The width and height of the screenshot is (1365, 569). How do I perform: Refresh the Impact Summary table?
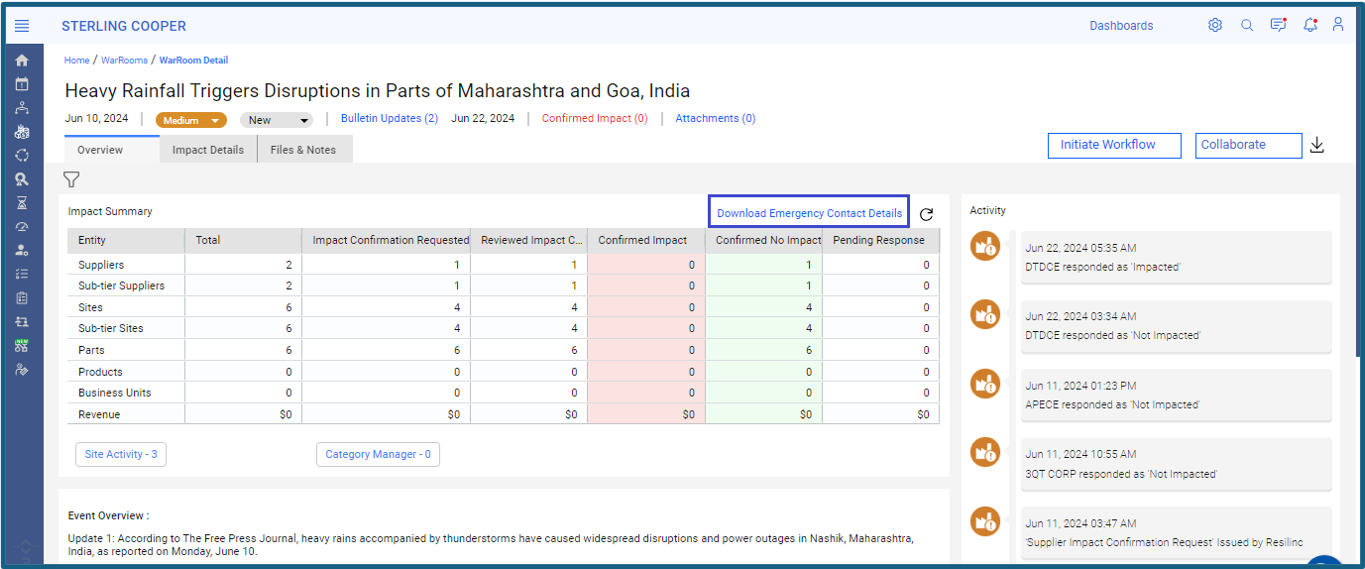927,214
